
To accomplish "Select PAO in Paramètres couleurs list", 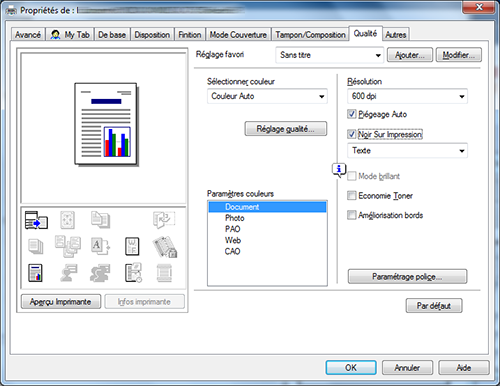I will click(x=267, y=229).
